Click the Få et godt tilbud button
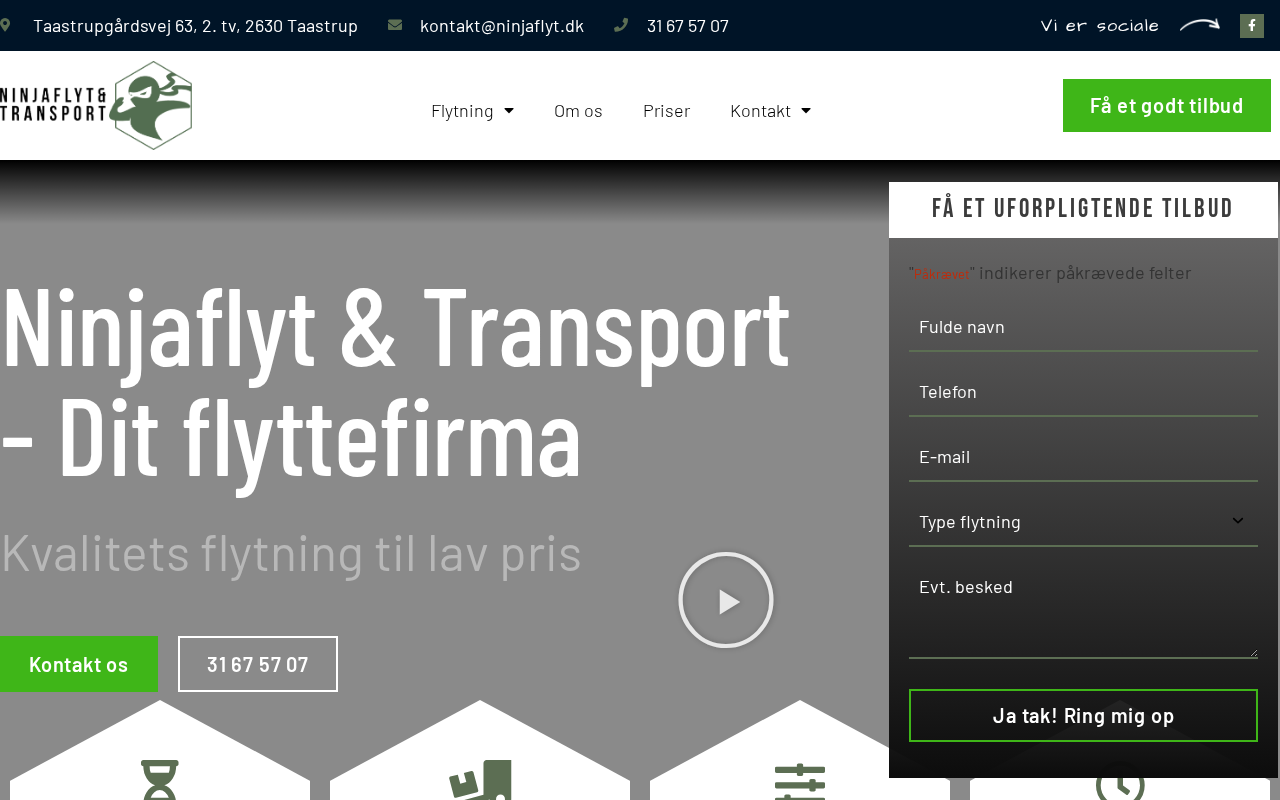The width and height of the screenshot is (1280, 800). tap(1167, 105)
